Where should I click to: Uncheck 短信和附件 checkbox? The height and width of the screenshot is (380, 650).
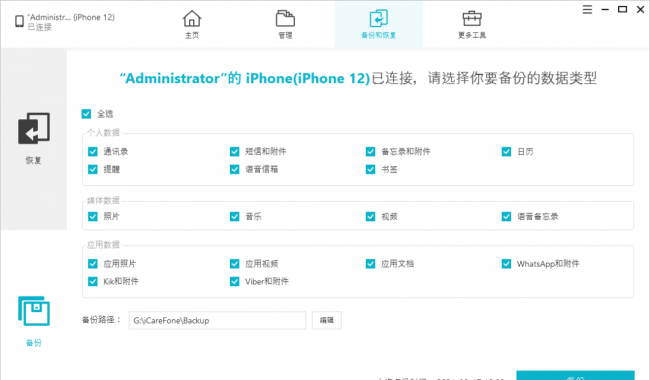coord(235,151)
